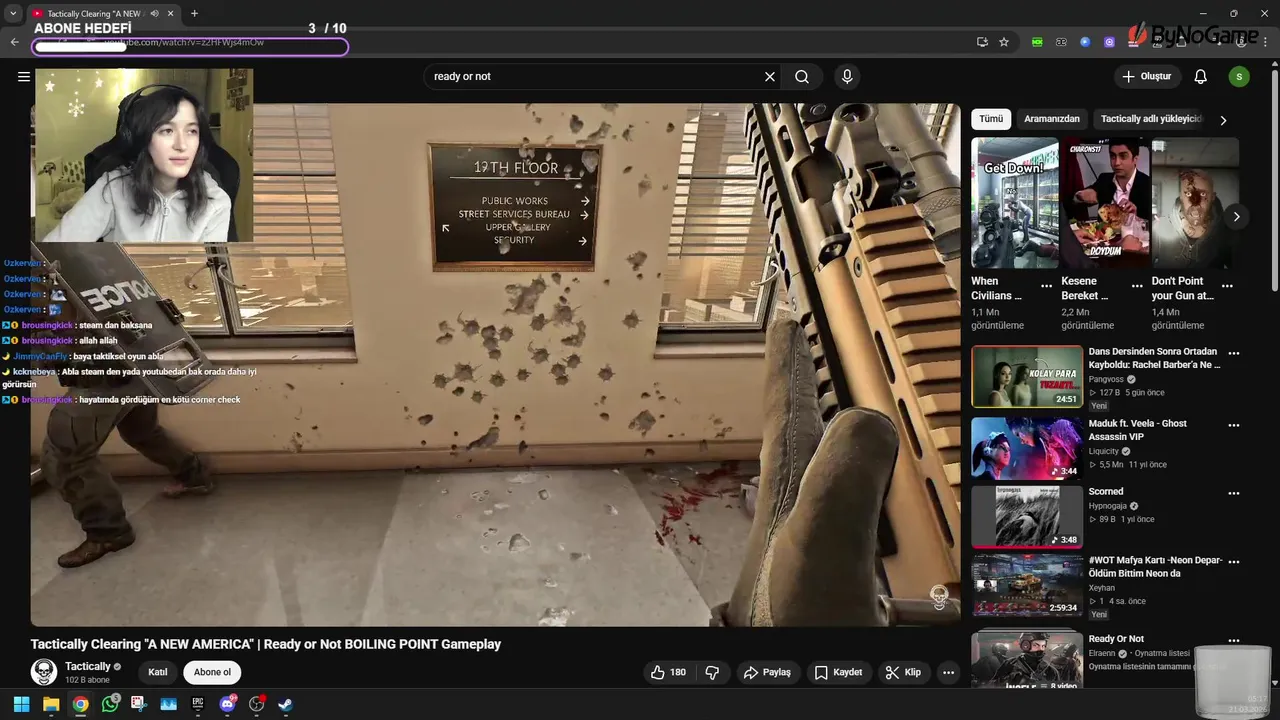Viewport: 1280px width, 720px height.
Task: Open Discord from taskbar
Action: coord(227,704)
